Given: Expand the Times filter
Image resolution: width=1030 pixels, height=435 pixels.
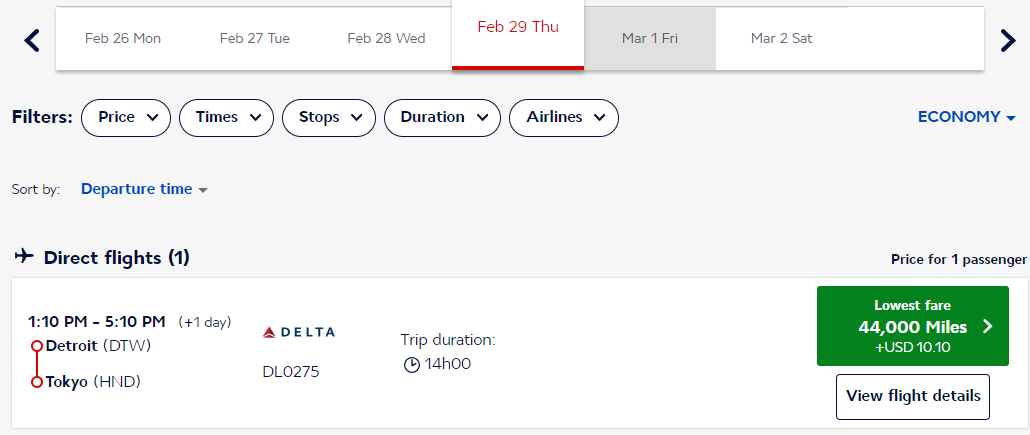Looking at the screenshot, I should (226, 117).
